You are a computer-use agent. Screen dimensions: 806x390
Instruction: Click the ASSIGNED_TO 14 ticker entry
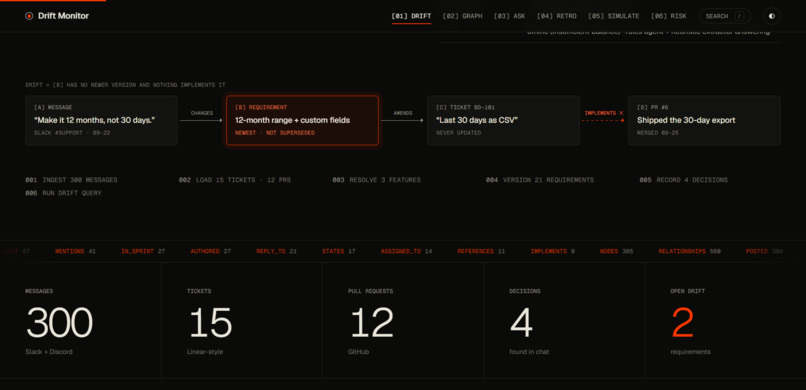pos(407,251)
